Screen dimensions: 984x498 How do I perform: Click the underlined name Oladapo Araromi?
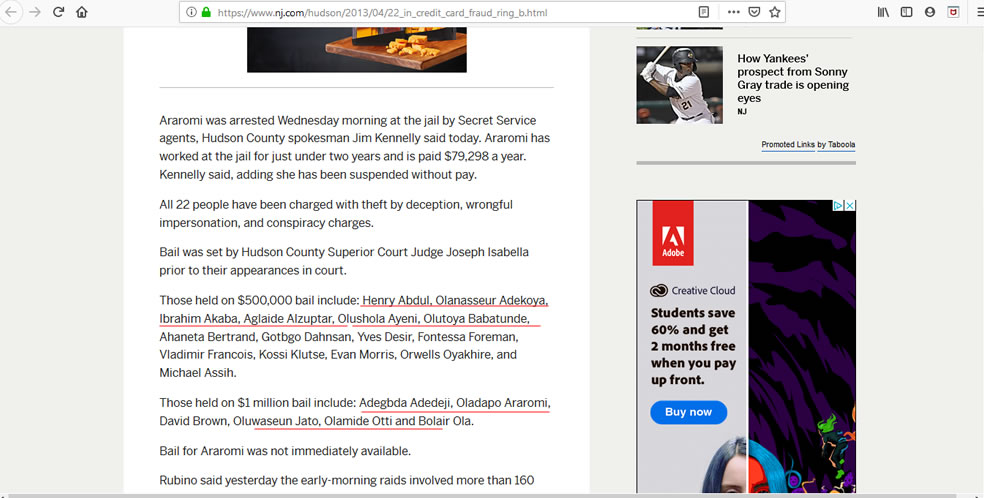(503, 403)
